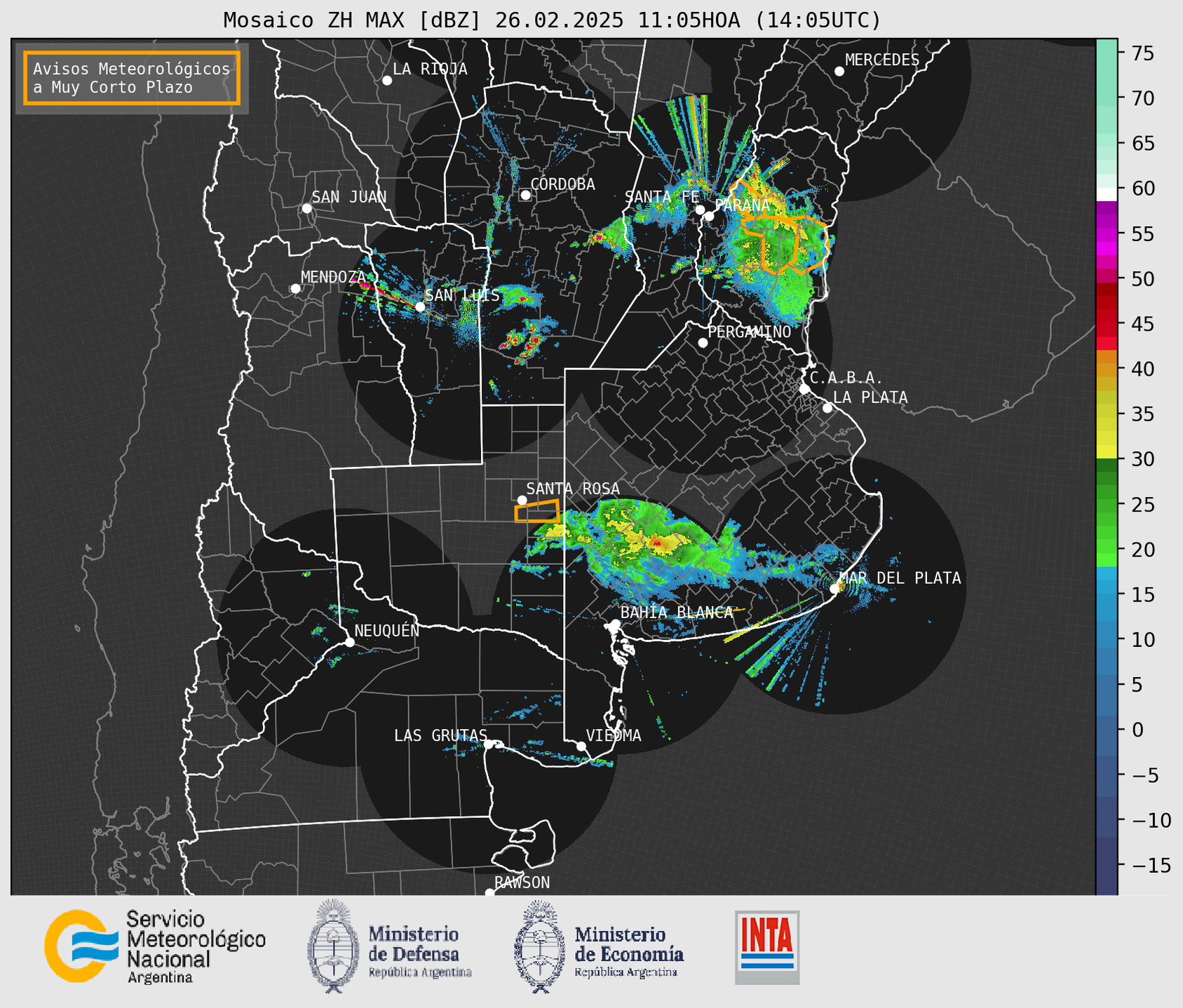Click the MAR DEL PLATA label text
This screenshot has width=1183, height=1008.
tap(900, 578)
